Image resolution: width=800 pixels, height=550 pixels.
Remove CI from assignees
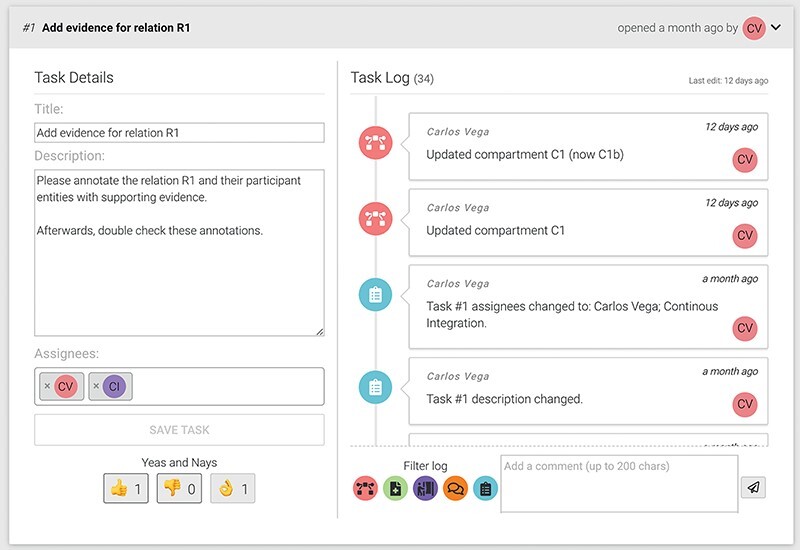coord(96,387)
